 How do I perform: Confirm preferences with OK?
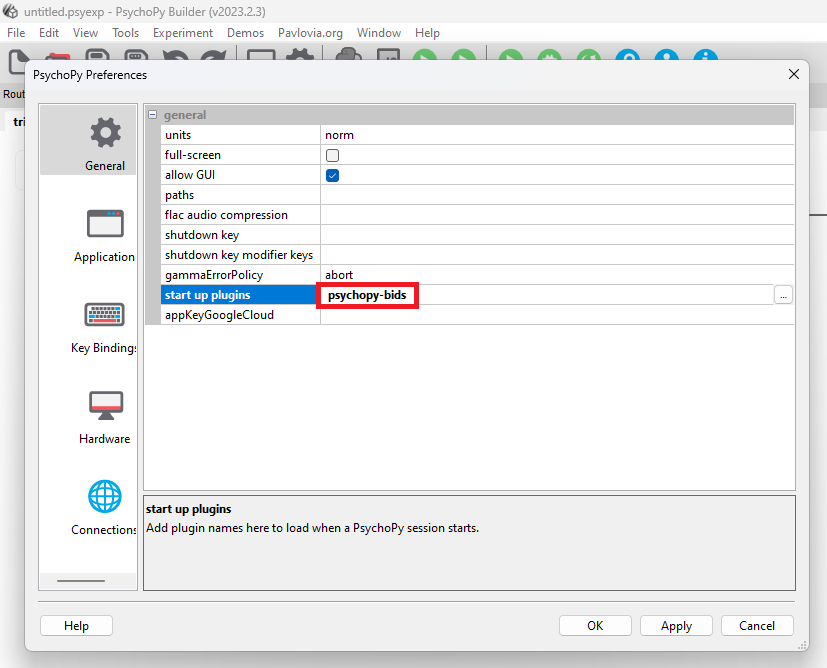[595, 626]
